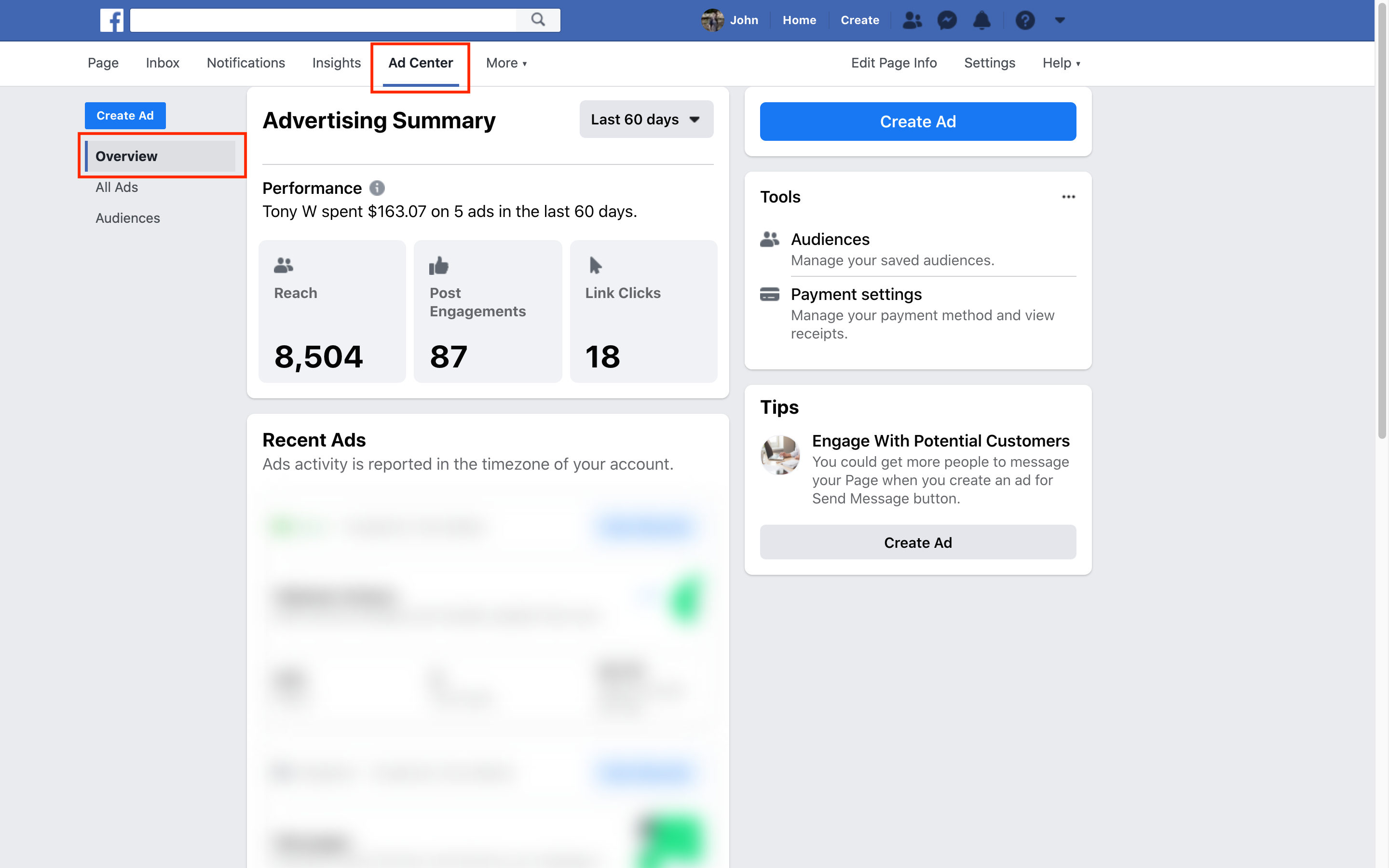Click the large blue Create Ad button
This screenshot has width=1389, height=868.
pyautogui.click(x=918, y=121)
